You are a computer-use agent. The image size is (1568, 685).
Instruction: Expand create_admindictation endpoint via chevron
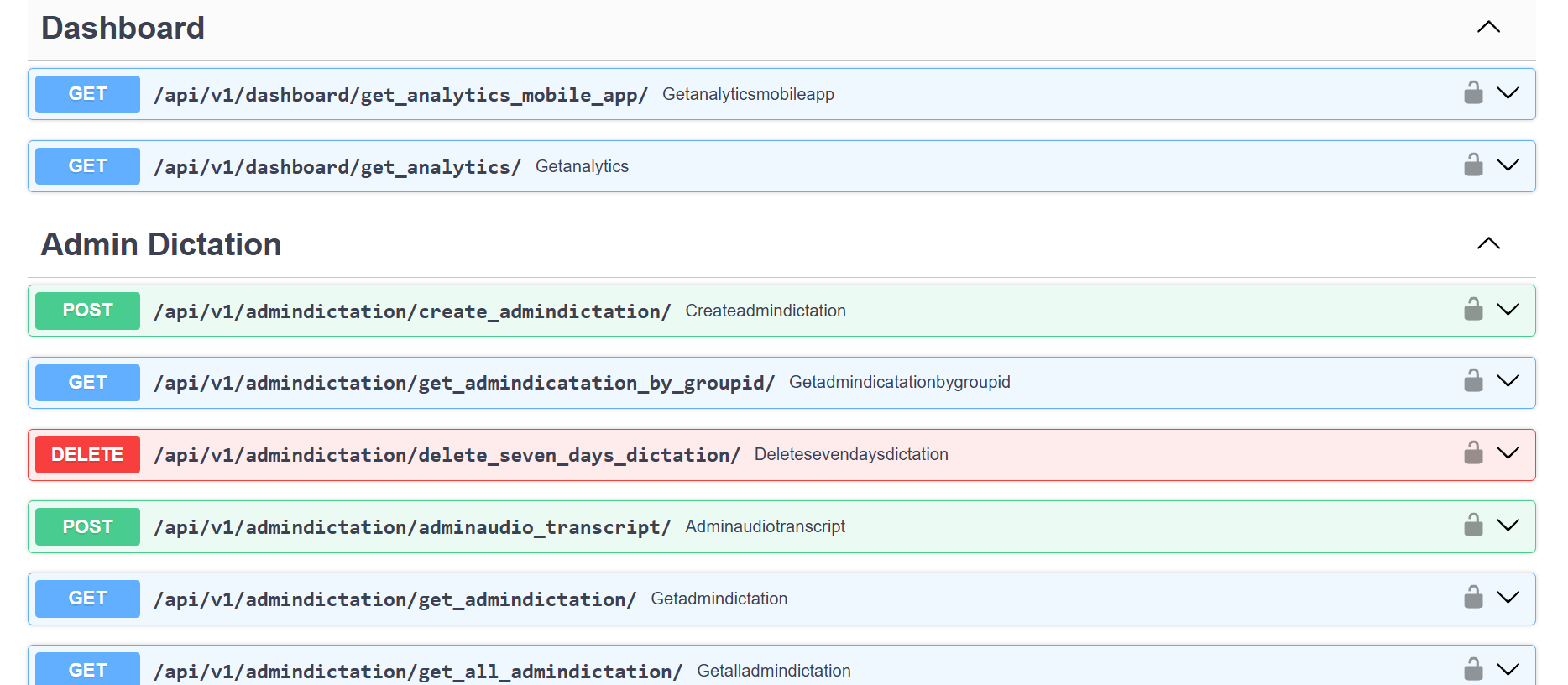[1508, 310]
